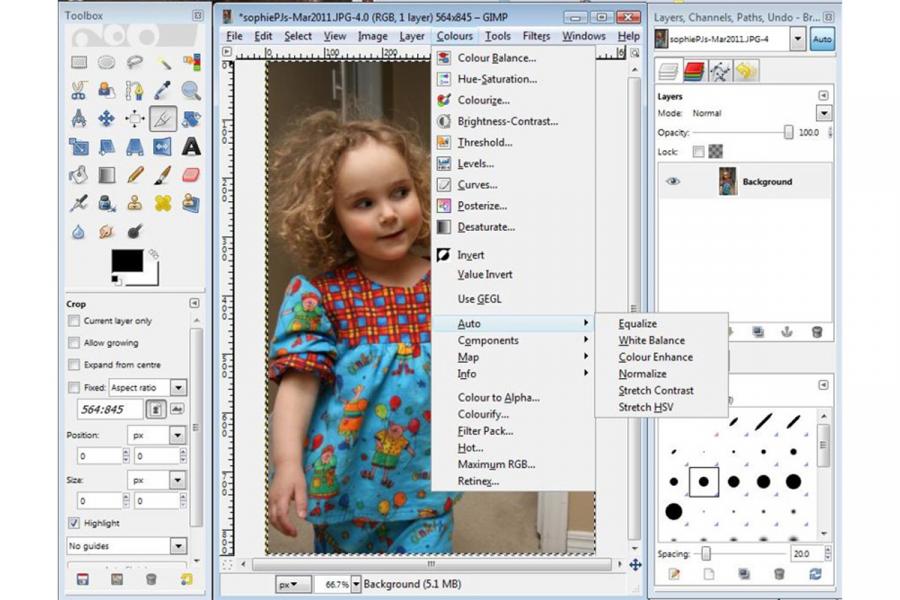
Task: Choose White Balance from the Auto submenu
Action: pyautogui.click(x=651, y=340)
